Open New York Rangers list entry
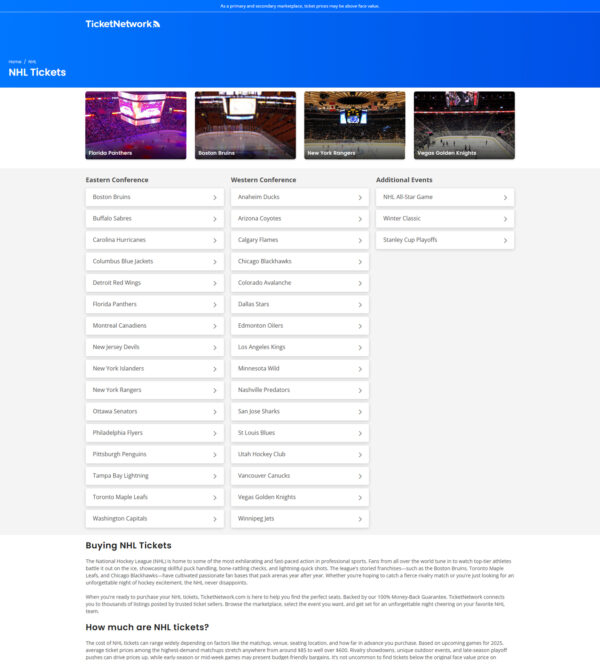The image size is (600, 667). [154, 390]
